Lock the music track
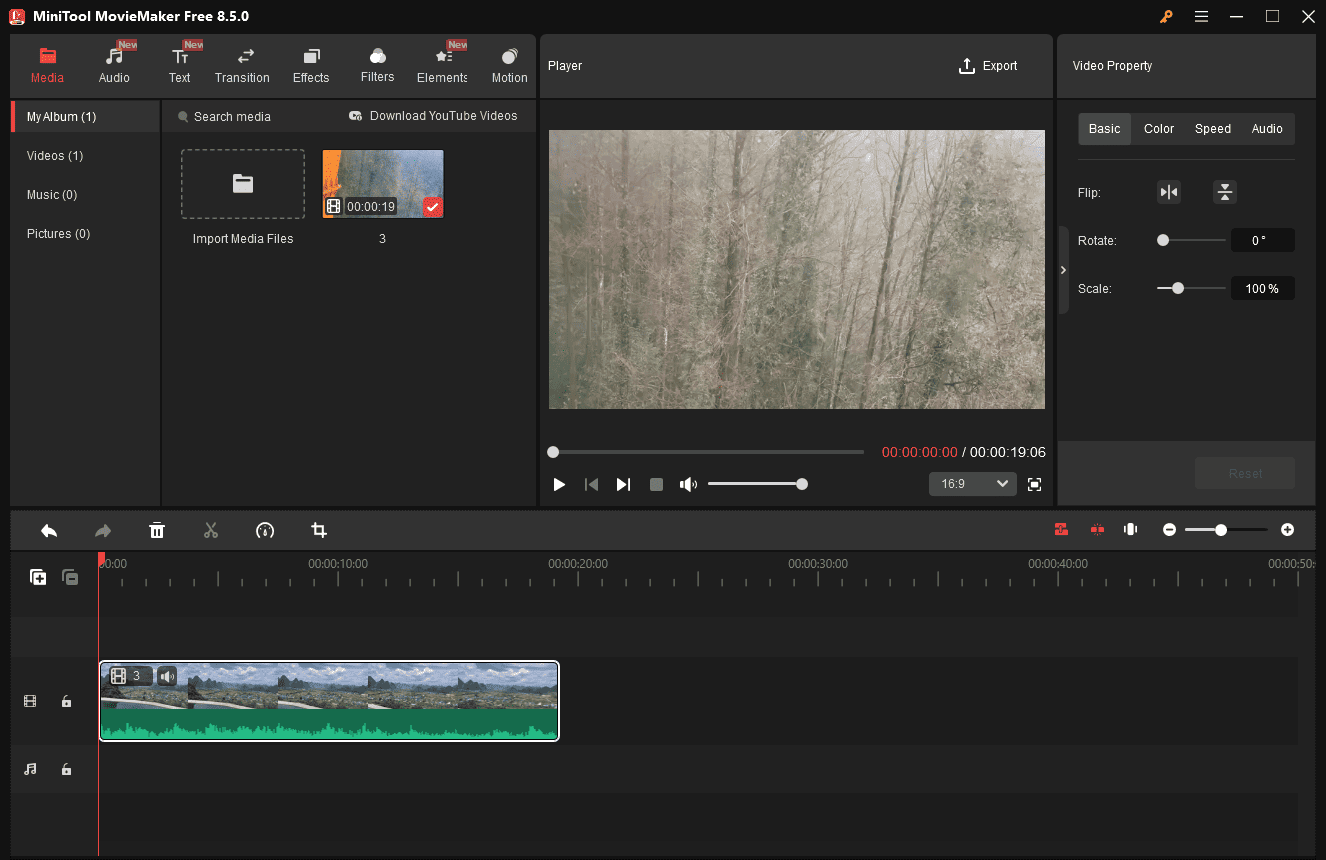The image size is (1326, 860). (66, 769)
